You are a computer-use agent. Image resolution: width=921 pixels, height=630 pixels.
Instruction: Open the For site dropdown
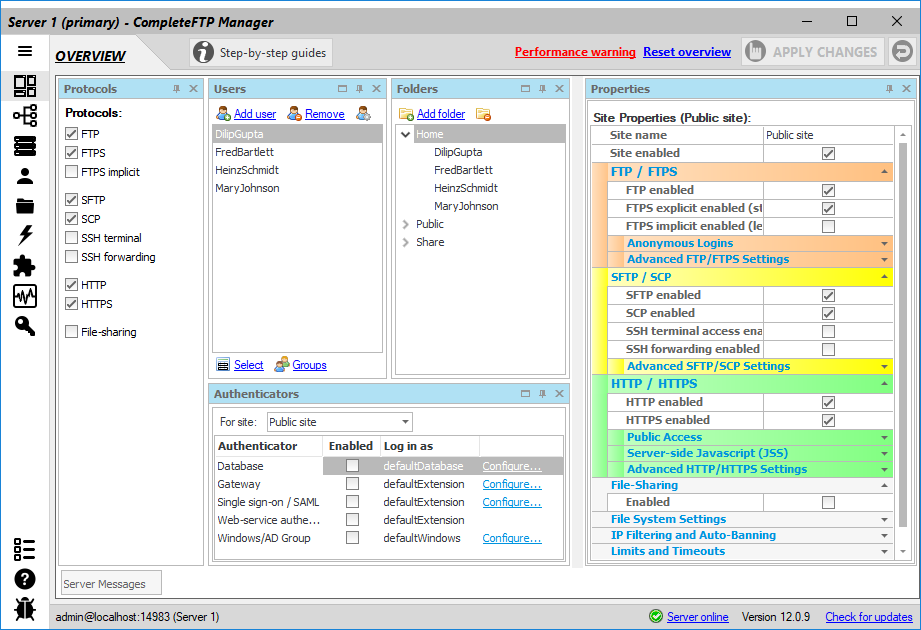(x=339, y=422)
